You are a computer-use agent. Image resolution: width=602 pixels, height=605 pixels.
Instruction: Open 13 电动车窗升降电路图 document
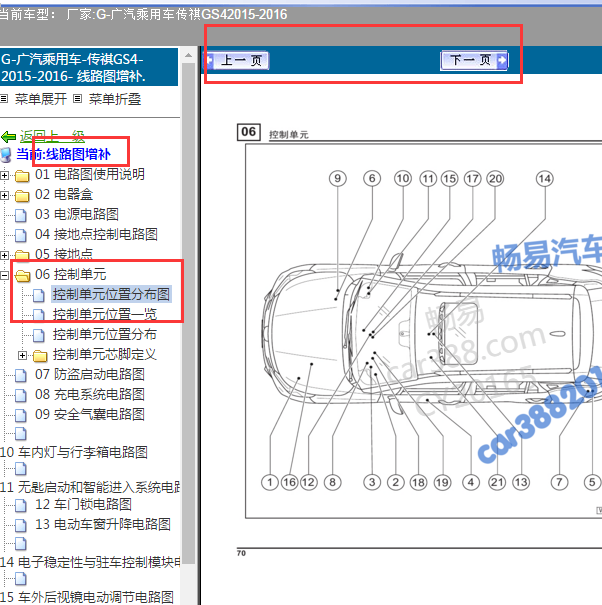[x=103, y=524]
